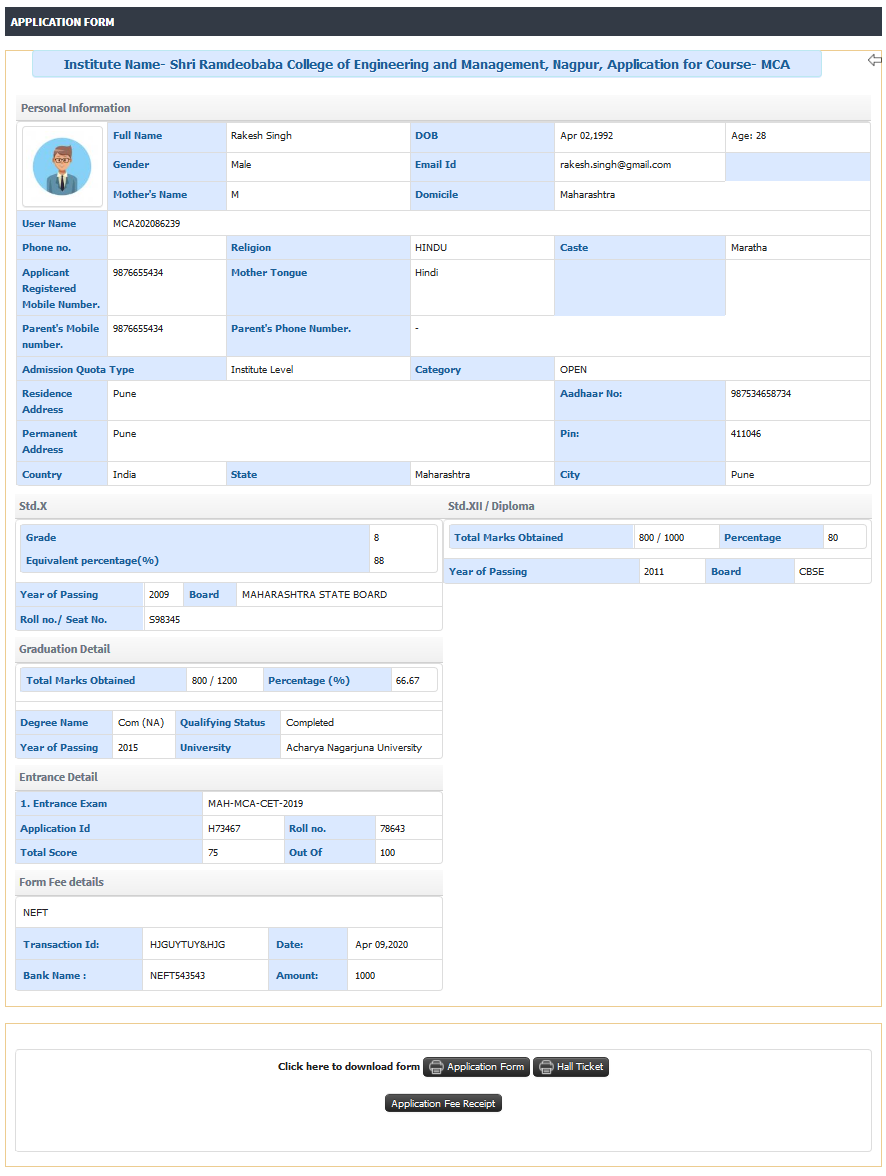Select the degree name 'Com (NA)'
886x1176 pixels.
click(141, 723)
